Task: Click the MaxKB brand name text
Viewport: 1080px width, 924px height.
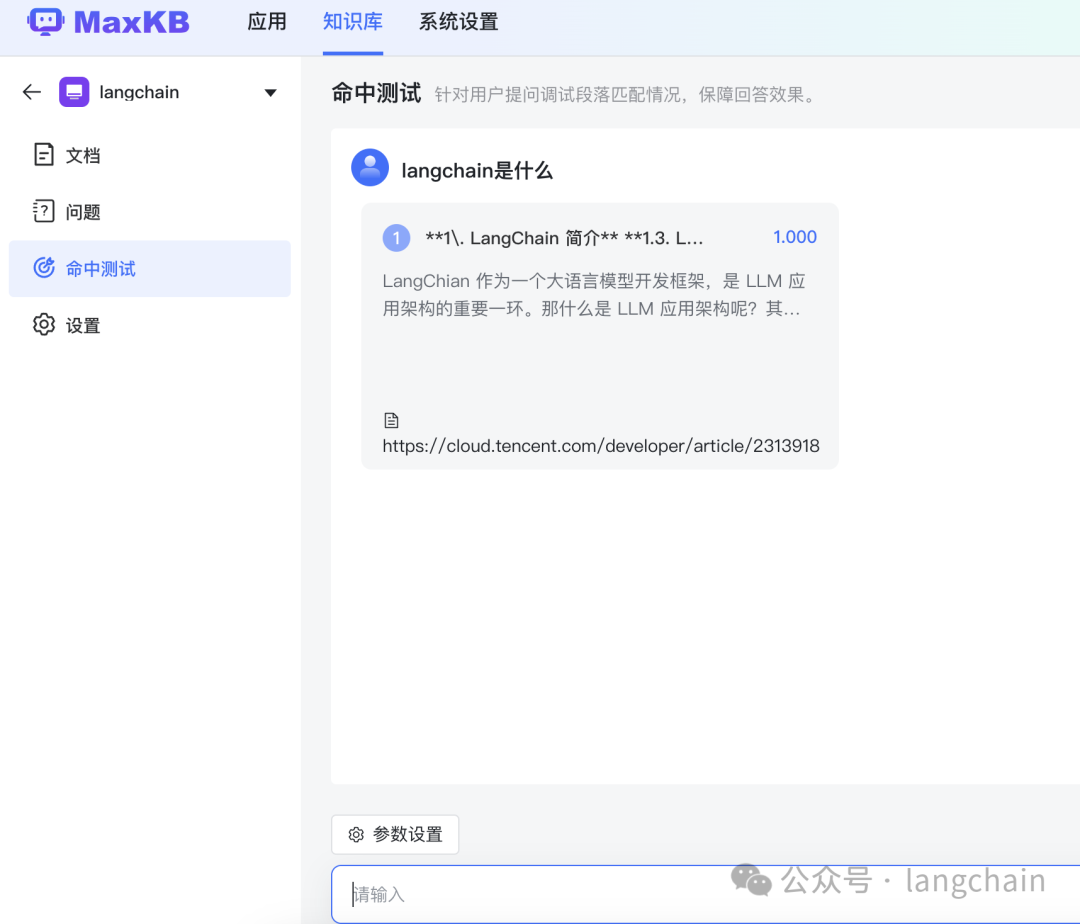Action: point(132,22)
